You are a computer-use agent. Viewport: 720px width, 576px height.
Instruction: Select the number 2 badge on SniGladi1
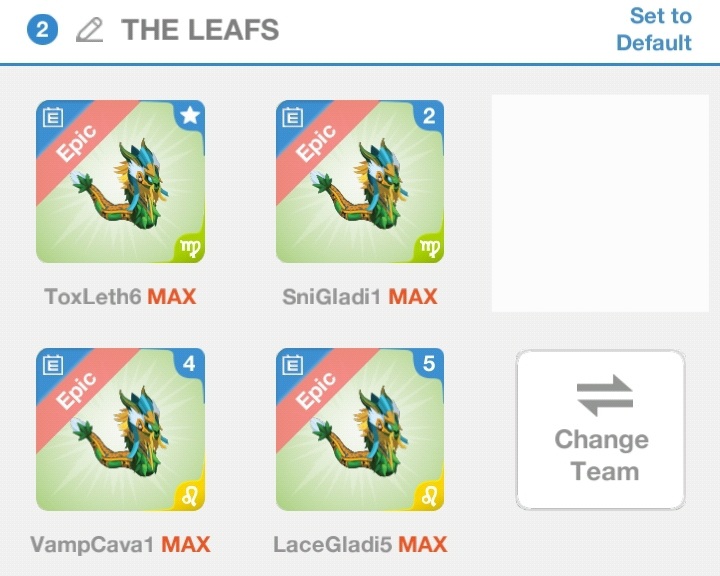tap(429, 116)
